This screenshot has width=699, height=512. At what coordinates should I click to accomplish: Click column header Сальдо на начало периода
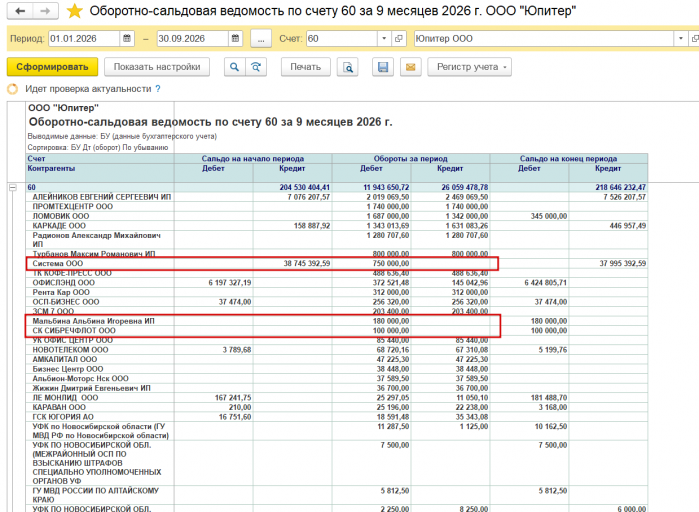click(x=253, y=159)
